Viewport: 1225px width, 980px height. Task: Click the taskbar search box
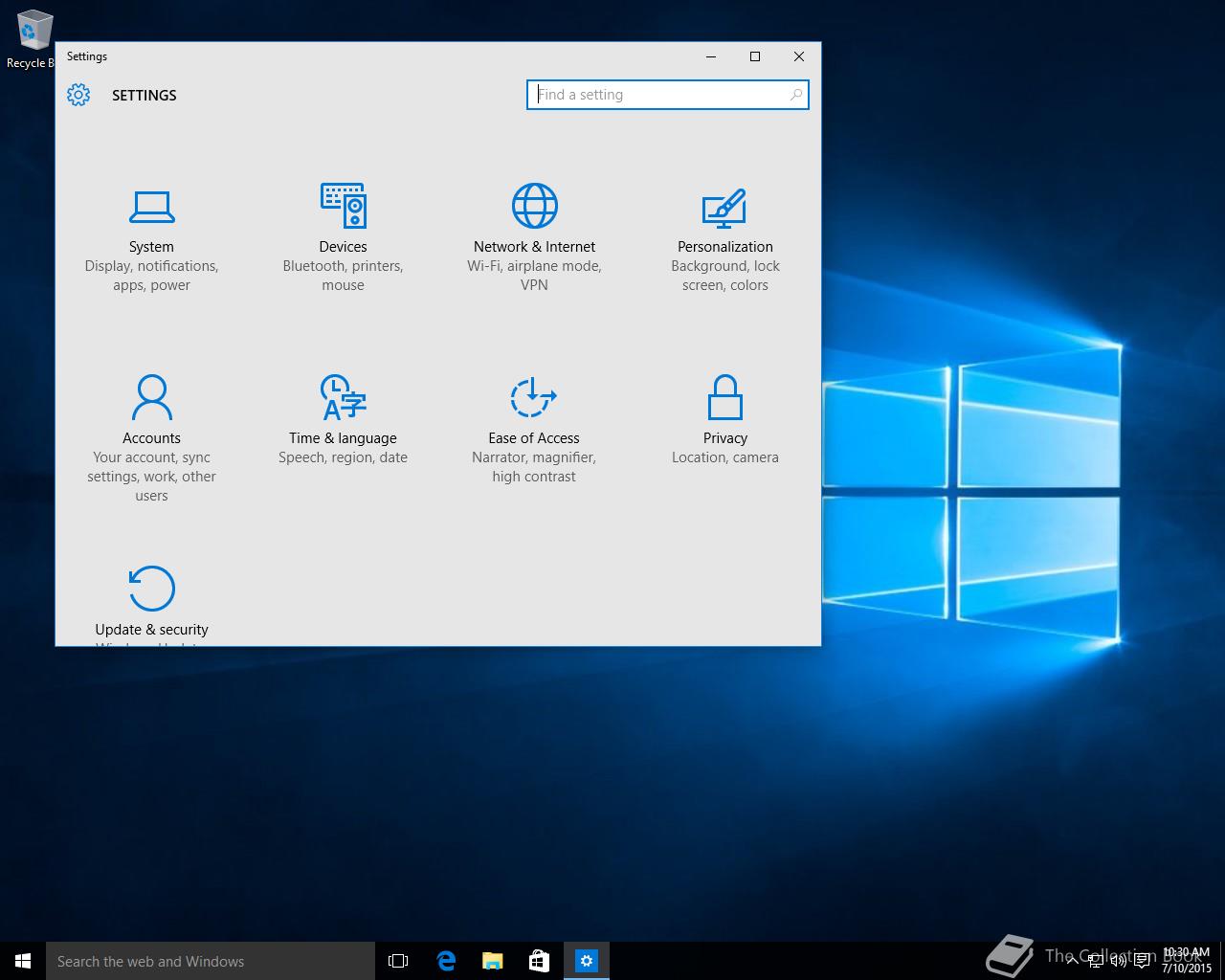click(211, 961)
